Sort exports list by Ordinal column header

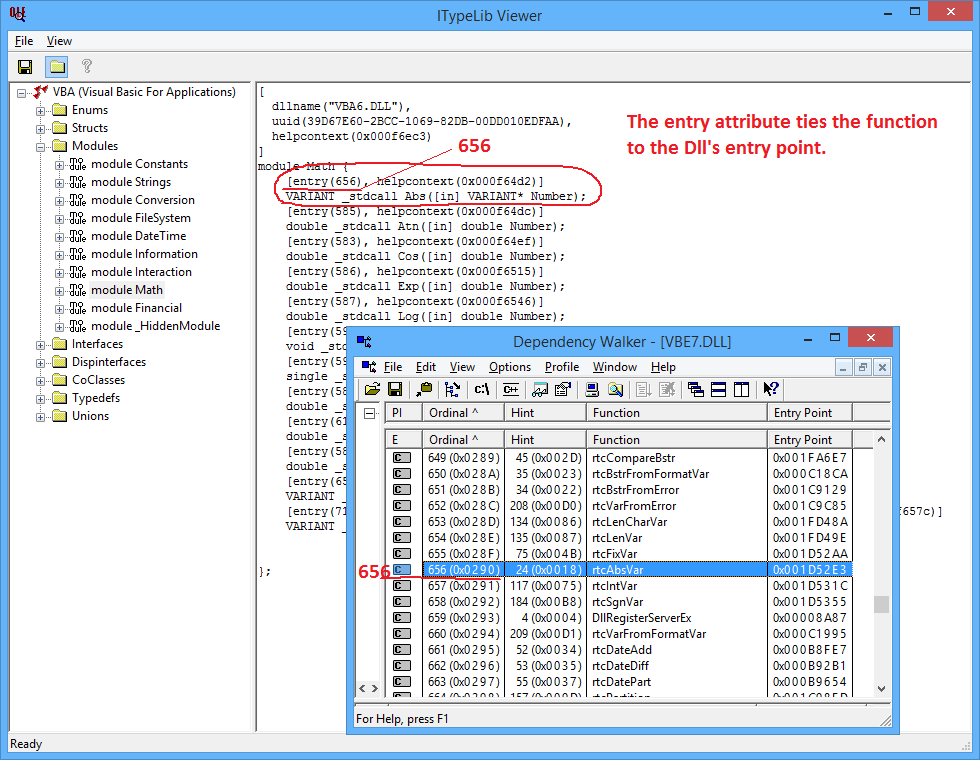463,439
